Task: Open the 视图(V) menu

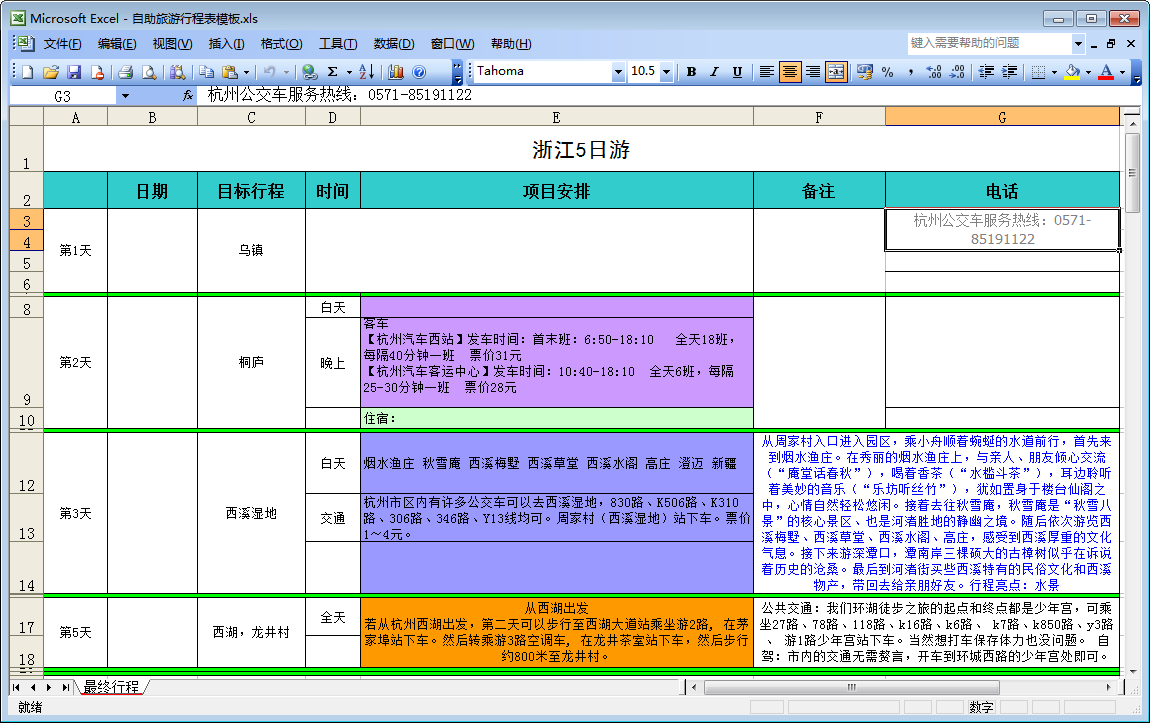Action: point(172,44)
